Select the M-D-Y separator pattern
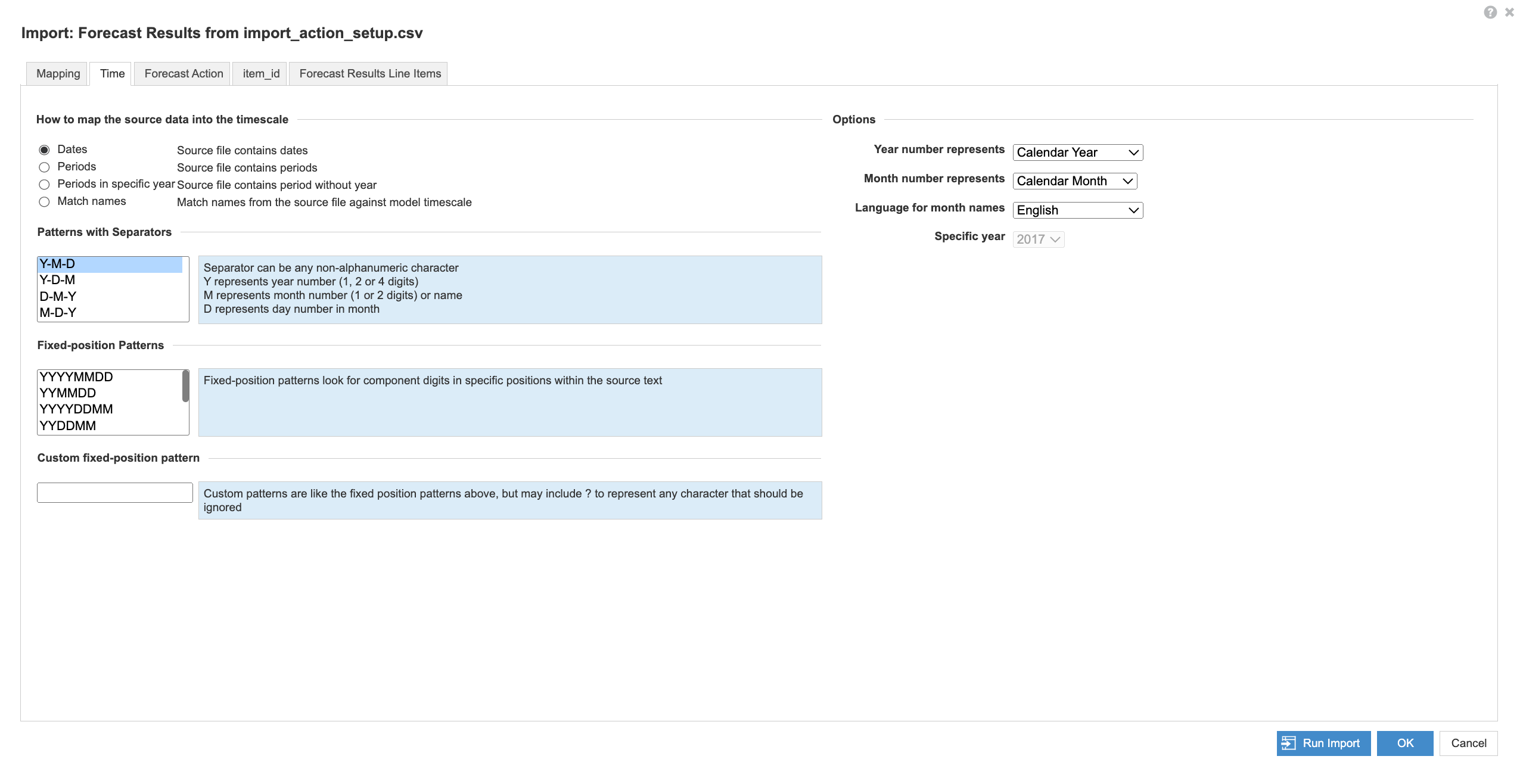Screen dimensions: 1523x784 coord(108,312)
